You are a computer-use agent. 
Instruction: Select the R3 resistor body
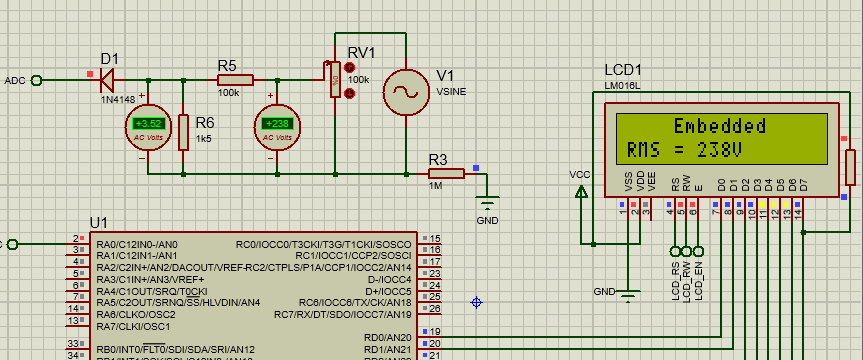point(446,174)
